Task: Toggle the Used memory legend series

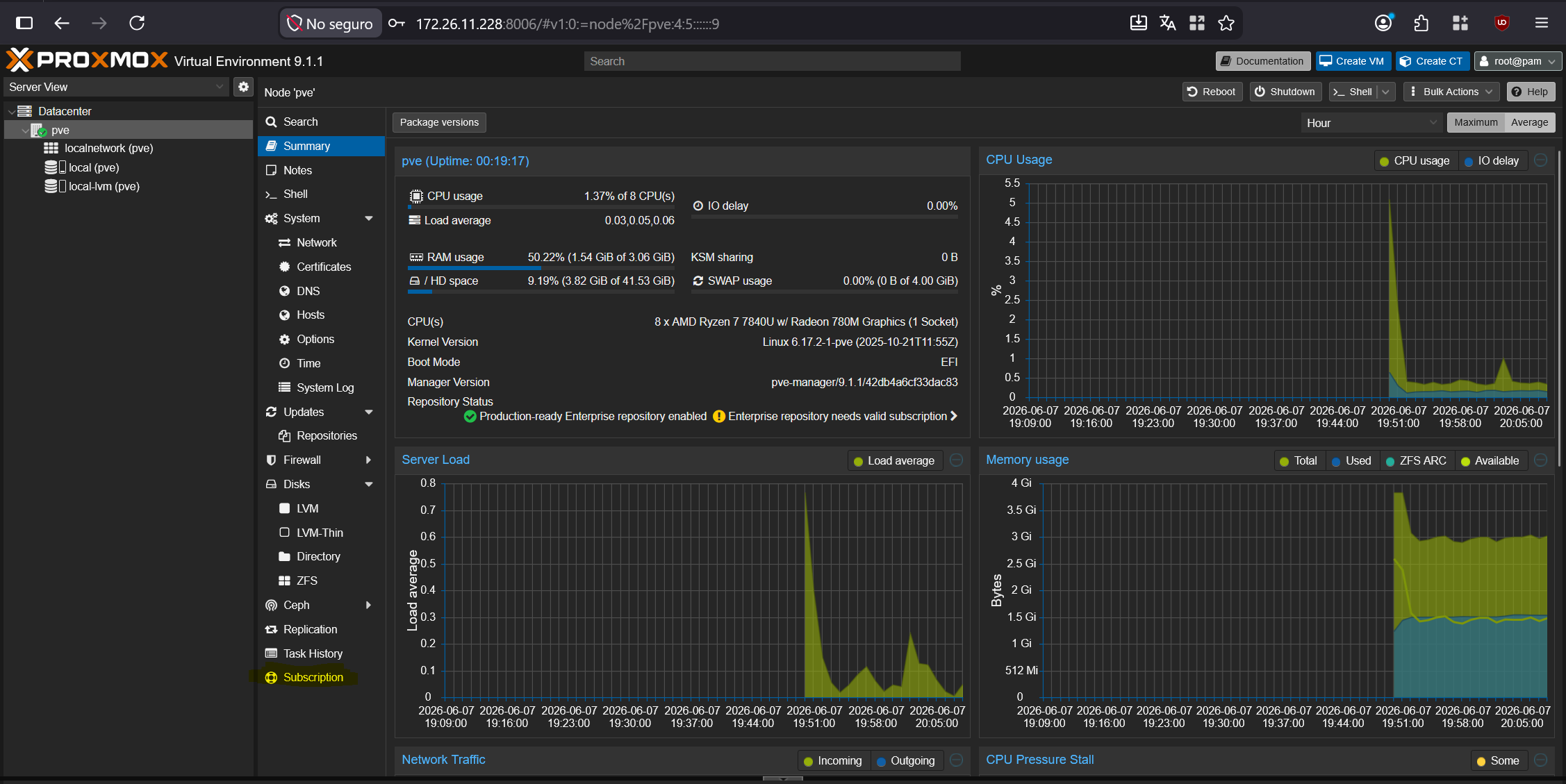Action: point(1351,460)
